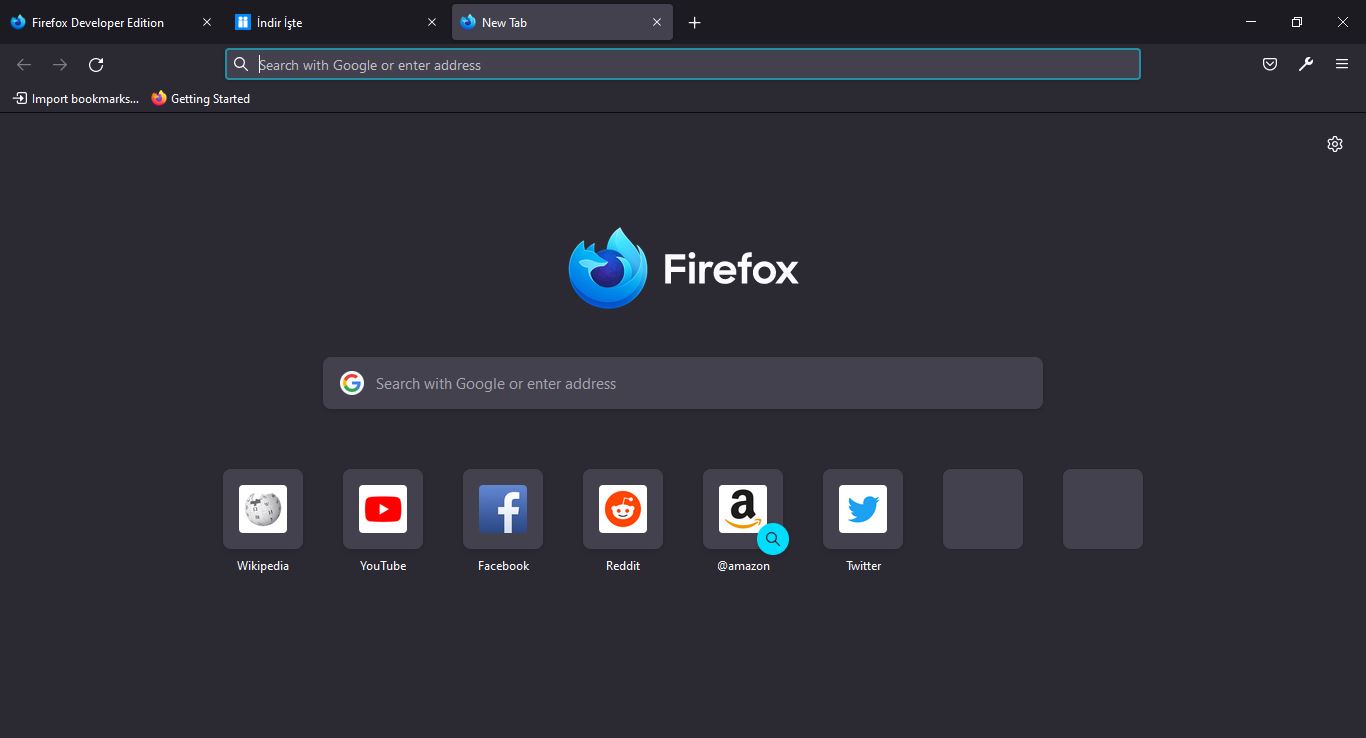Viewport: 1366px width, 738px height.
Task: Reload the current page
Action: [x=96, y=65]
